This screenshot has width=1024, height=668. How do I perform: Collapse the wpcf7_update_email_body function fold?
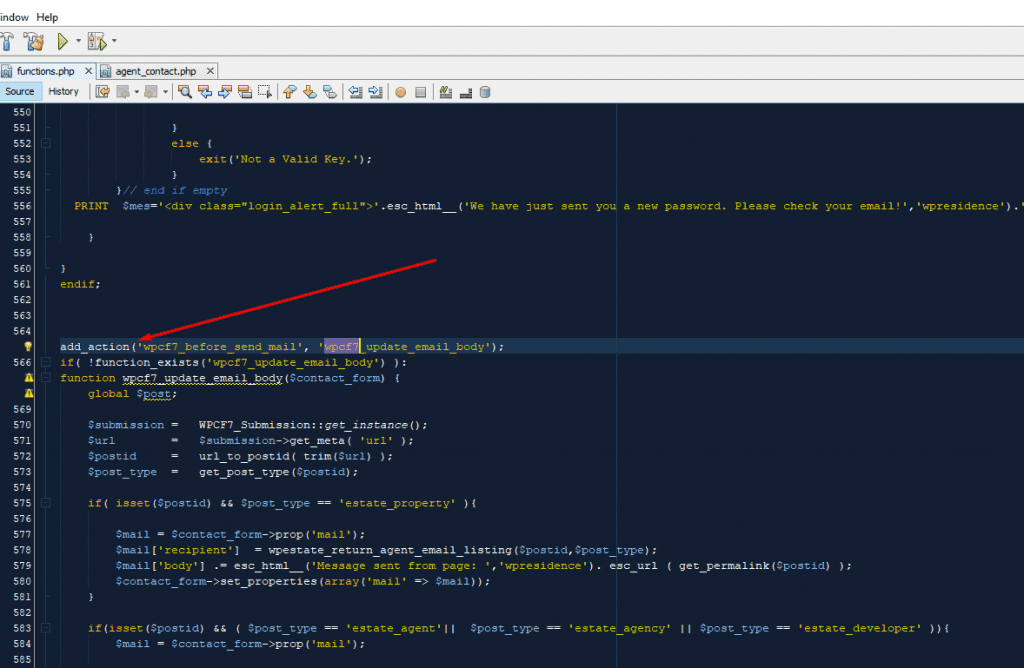coord(46,377)
